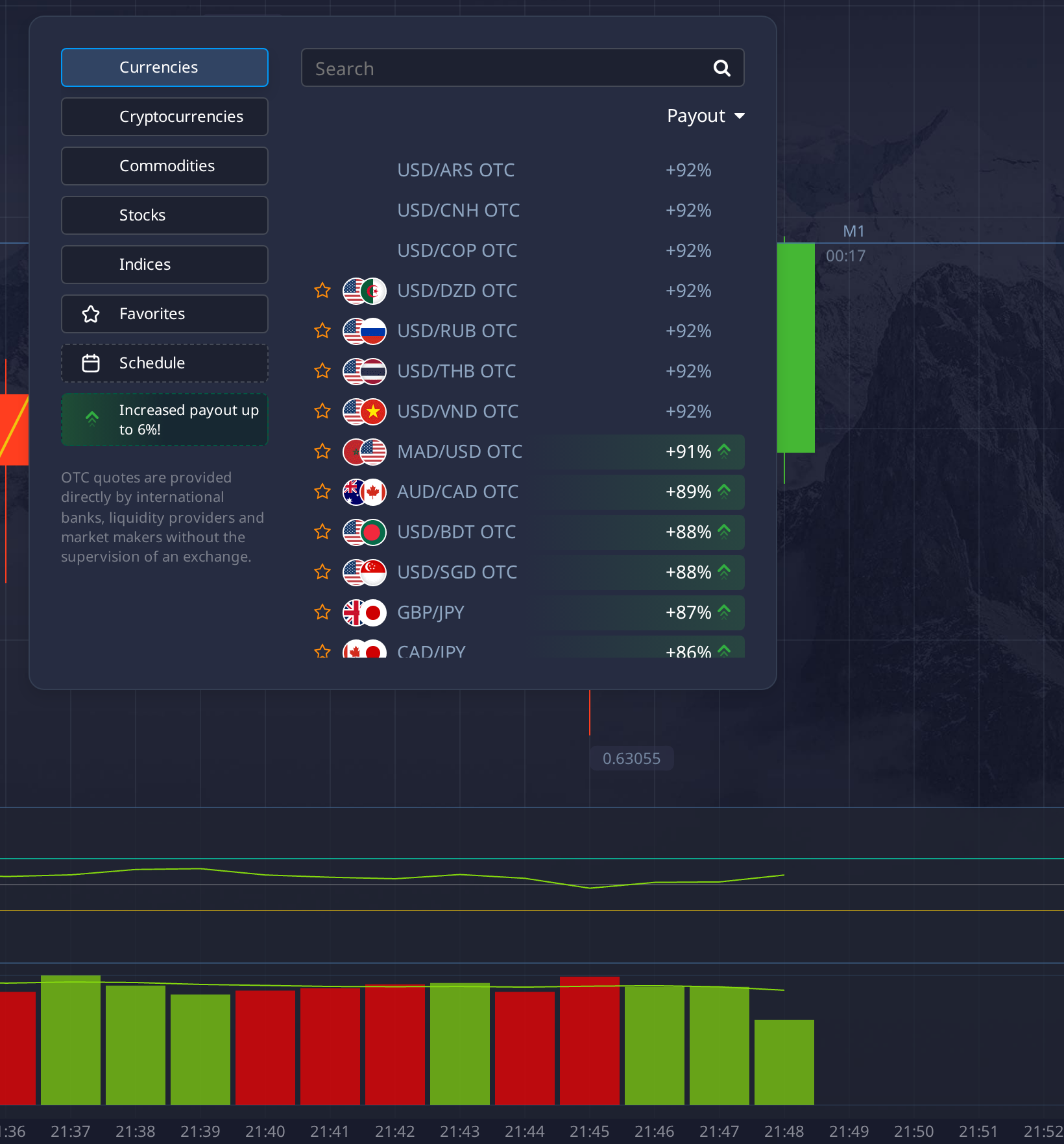Click the green payout arrow beside +91%
1064x1144 pixels.
point(724,451)
